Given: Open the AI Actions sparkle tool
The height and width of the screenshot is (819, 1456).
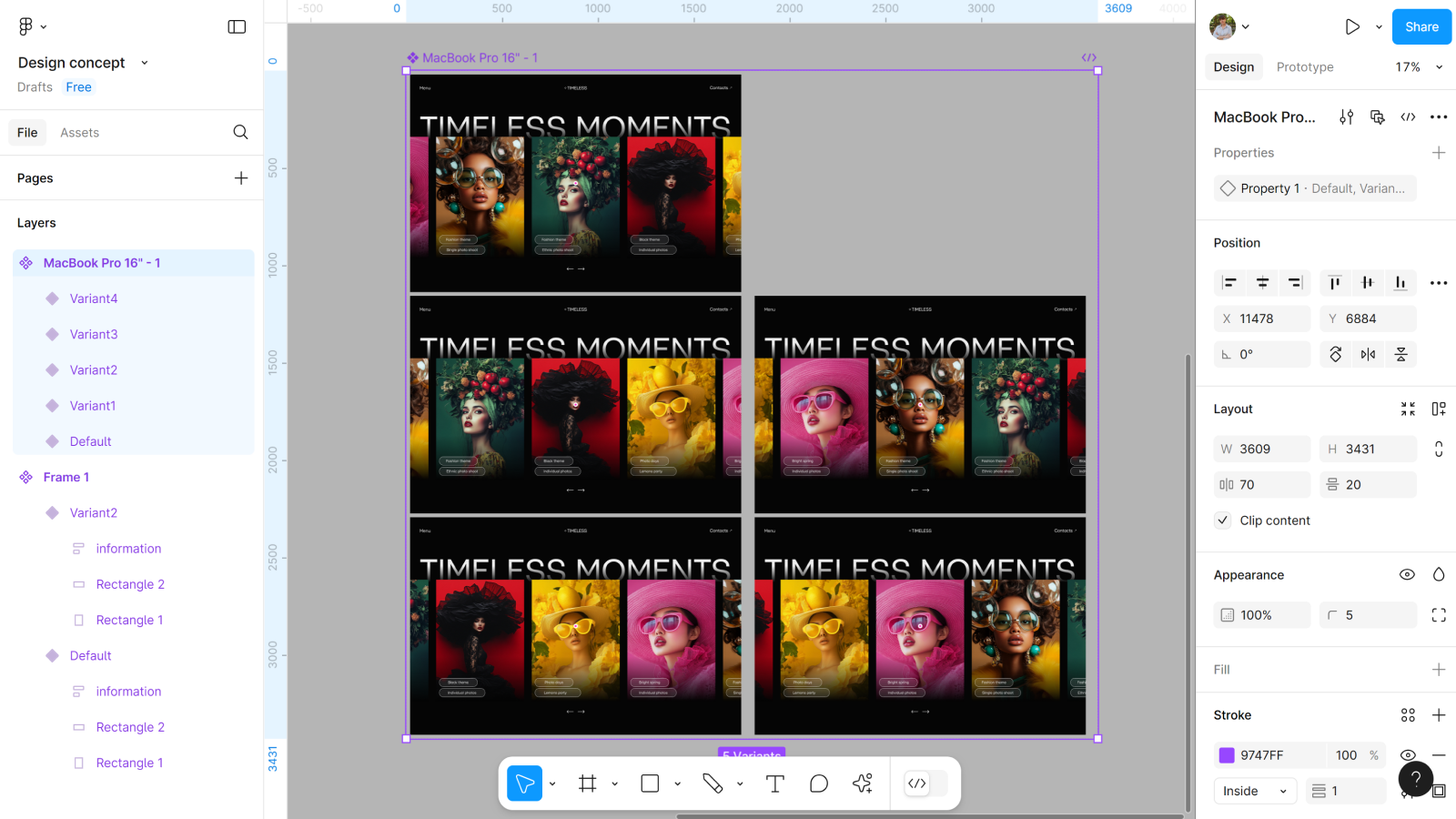Looking at the screenshot, I should click(863, 784).
